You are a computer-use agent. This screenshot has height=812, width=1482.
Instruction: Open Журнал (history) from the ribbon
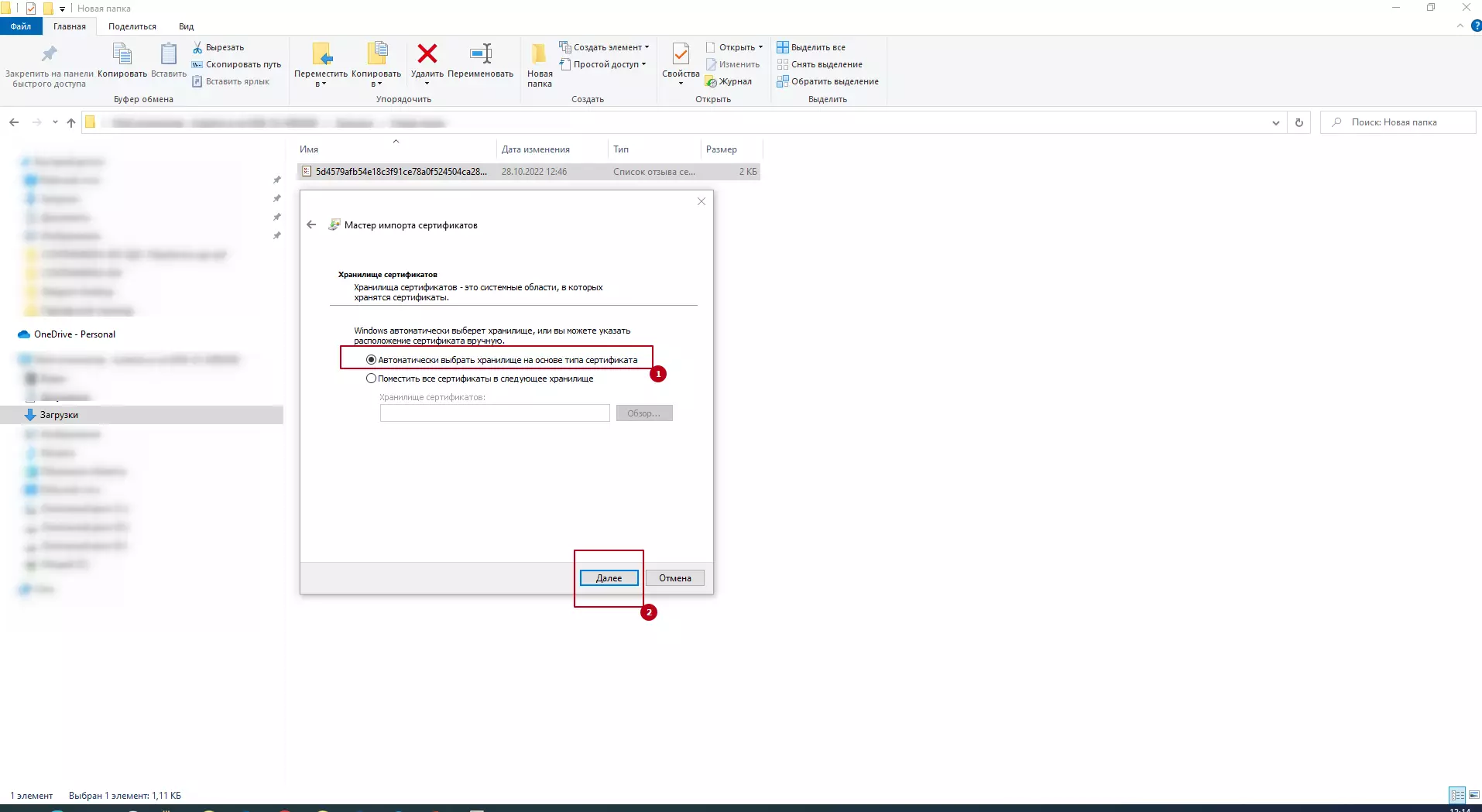pyautogui.click(x=729, y=81)
